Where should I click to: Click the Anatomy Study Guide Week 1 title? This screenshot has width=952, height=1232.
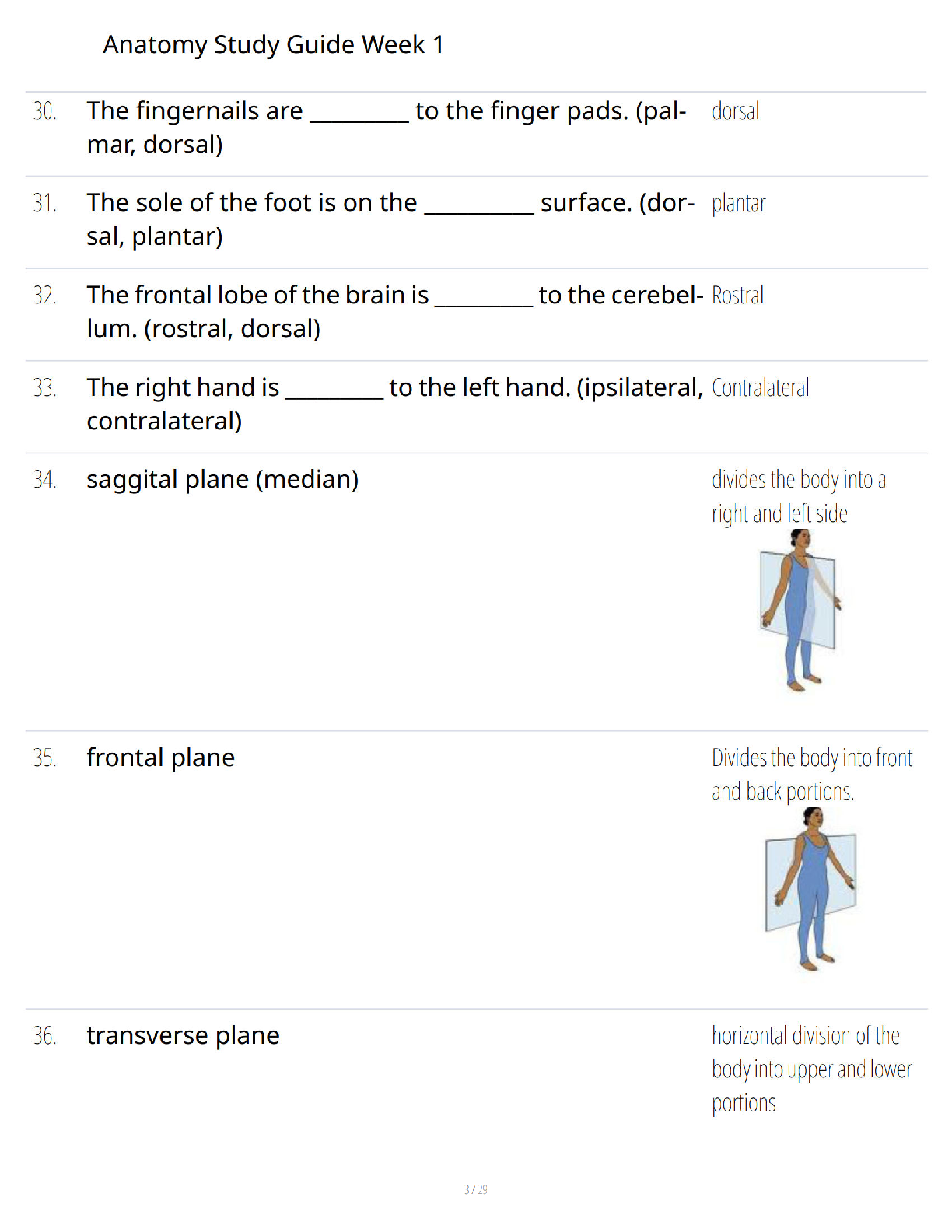pos(273,44)
